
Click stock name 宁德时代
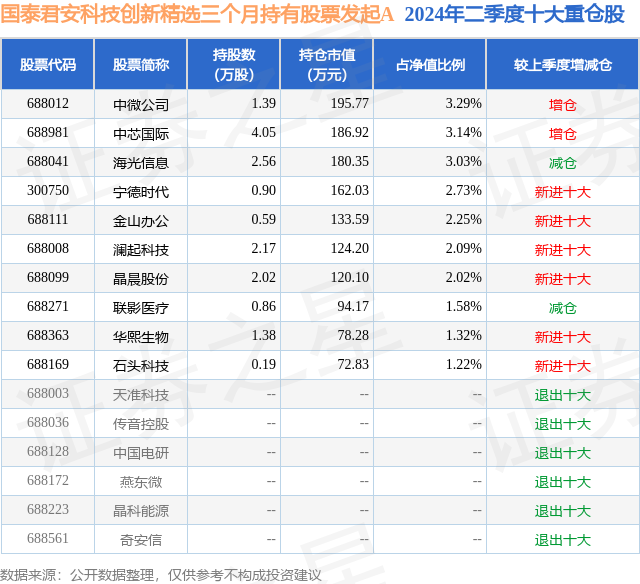(141, 192)
